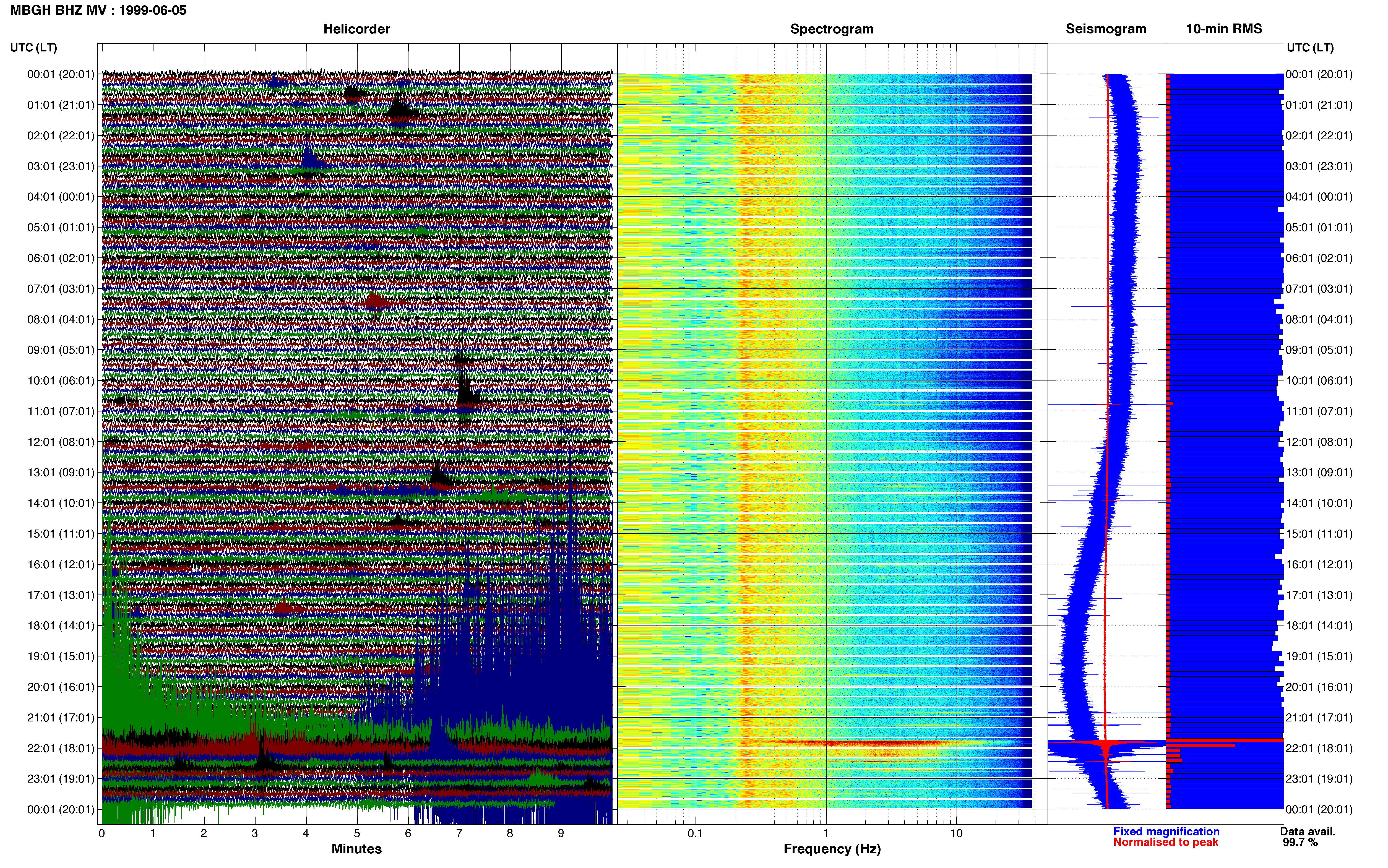The width and height of the screenshot is (1388, 868).
Task: Click left time label '23:01 (19:01)'
Action: 61,778
